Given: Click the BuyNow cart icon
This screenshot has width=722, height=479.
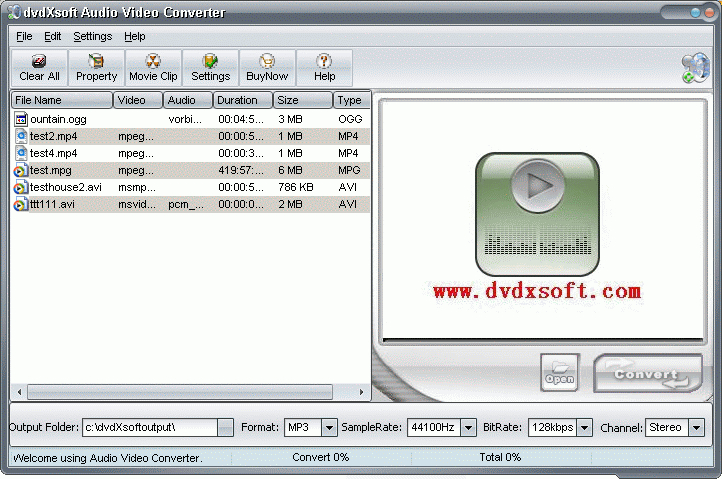Looking at the screenshot, I should point(267,61).
